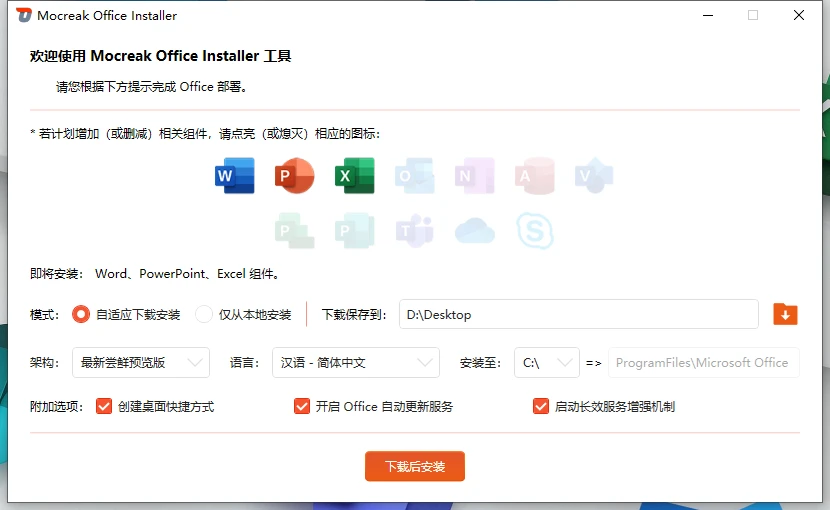Image resolution: width=830 pixels, height=510 pixels.
Task: Toggle the Excel component icon
Action: click(355, 175)
